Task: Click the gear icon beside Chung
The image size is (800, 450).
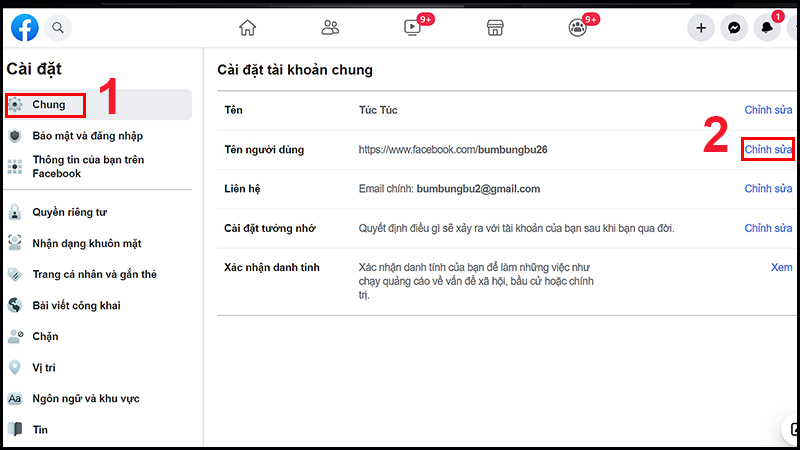Action: pyautogui.click(x=15, y=105)
